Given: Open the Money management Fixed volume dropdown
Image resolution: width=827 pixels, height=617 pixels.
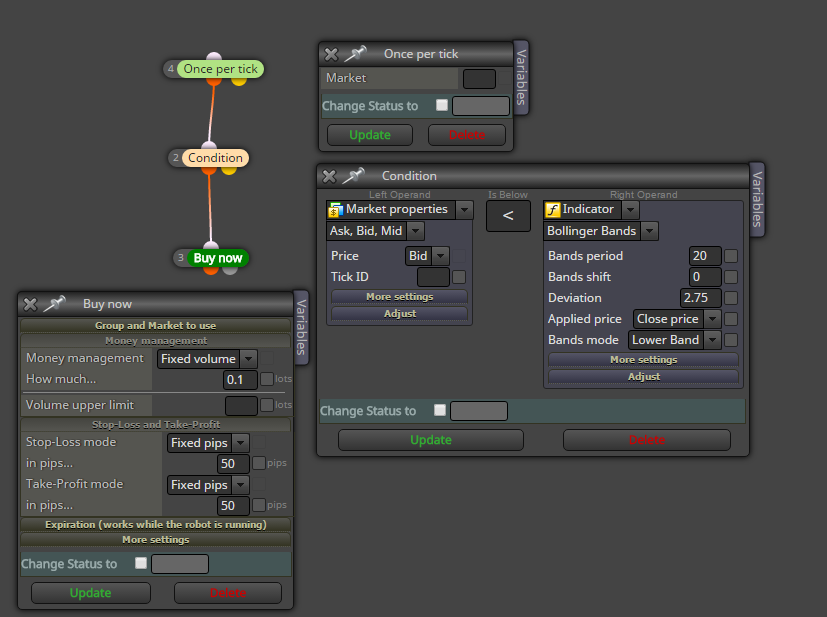Looking at the screenshot, I should click(248, 359).
